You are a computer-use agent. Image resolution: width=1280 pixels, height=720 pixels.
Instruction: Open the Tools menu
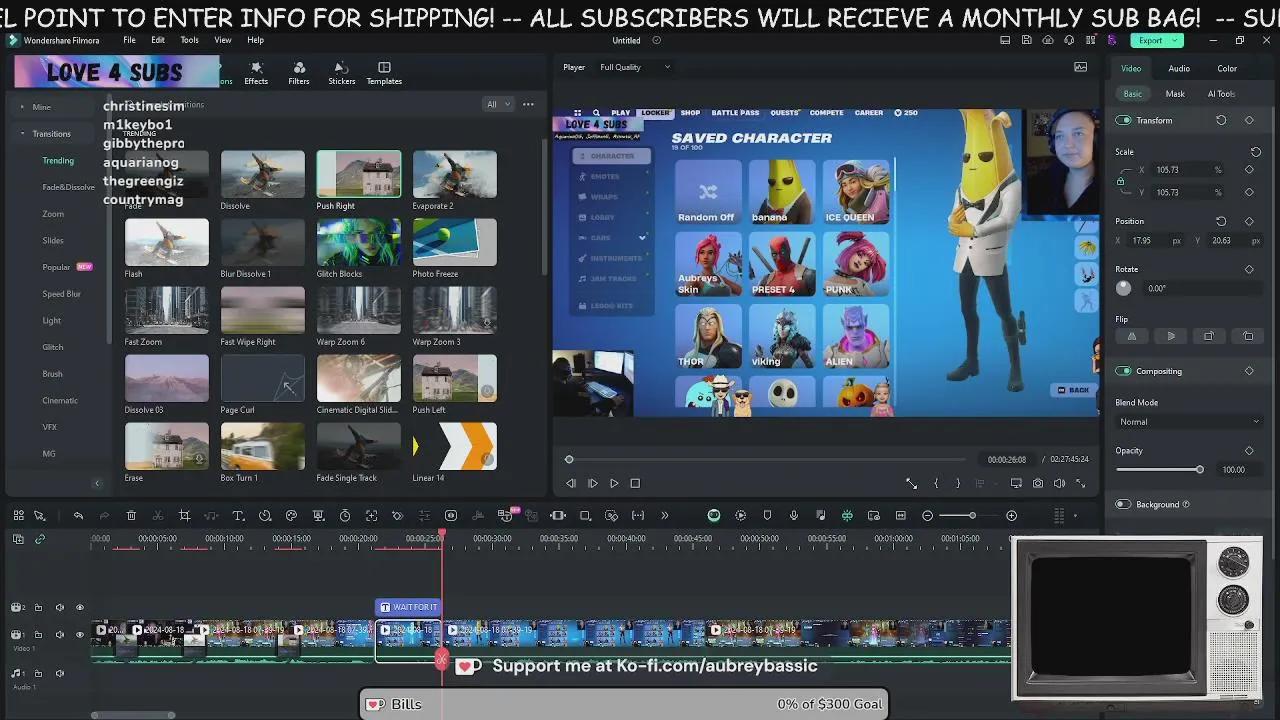[189, 40]
